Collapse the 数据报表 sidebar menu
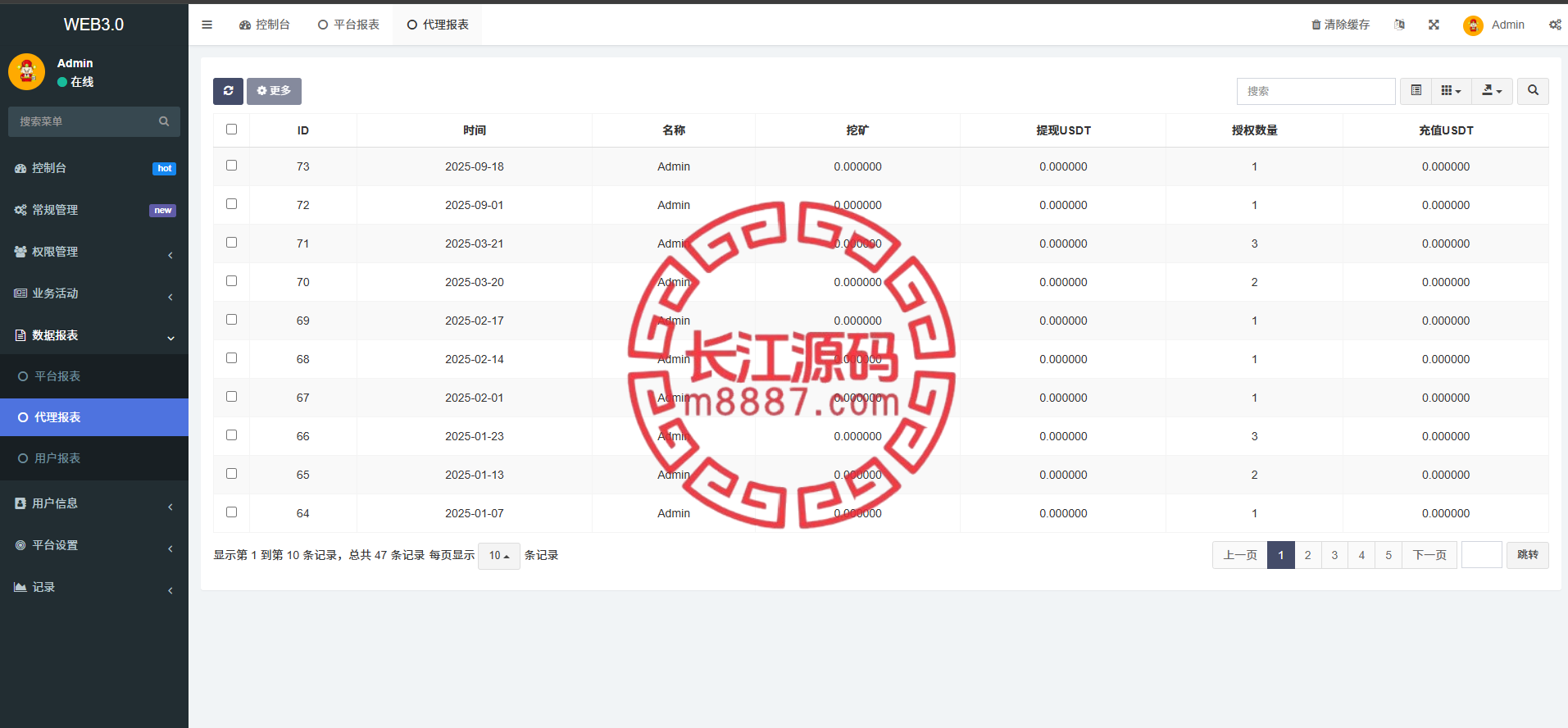 (94, 335)
